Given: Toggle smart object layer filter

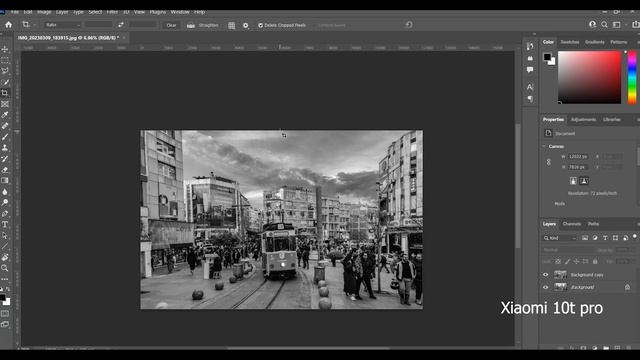Looking at the screenshot, I should 625,238.
